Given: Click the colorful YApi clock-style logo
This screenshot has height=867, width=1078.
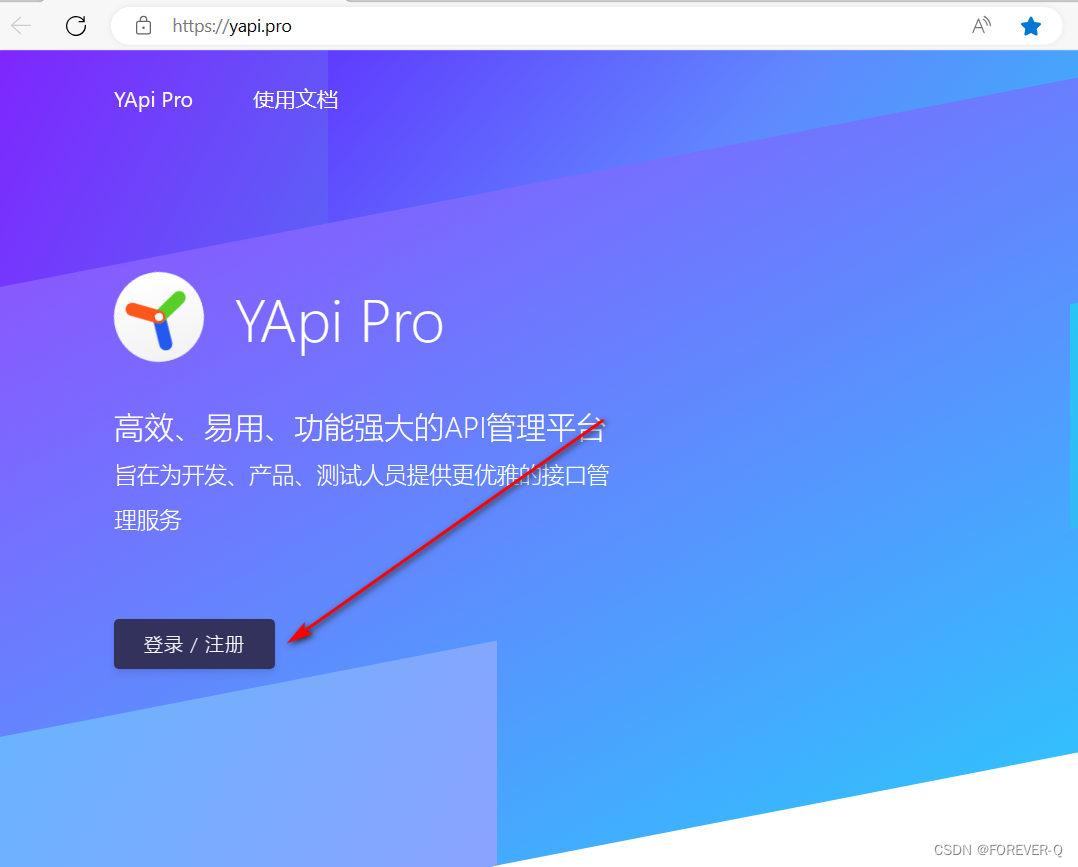Looking at the screenshot, I should tap(159, 316).
